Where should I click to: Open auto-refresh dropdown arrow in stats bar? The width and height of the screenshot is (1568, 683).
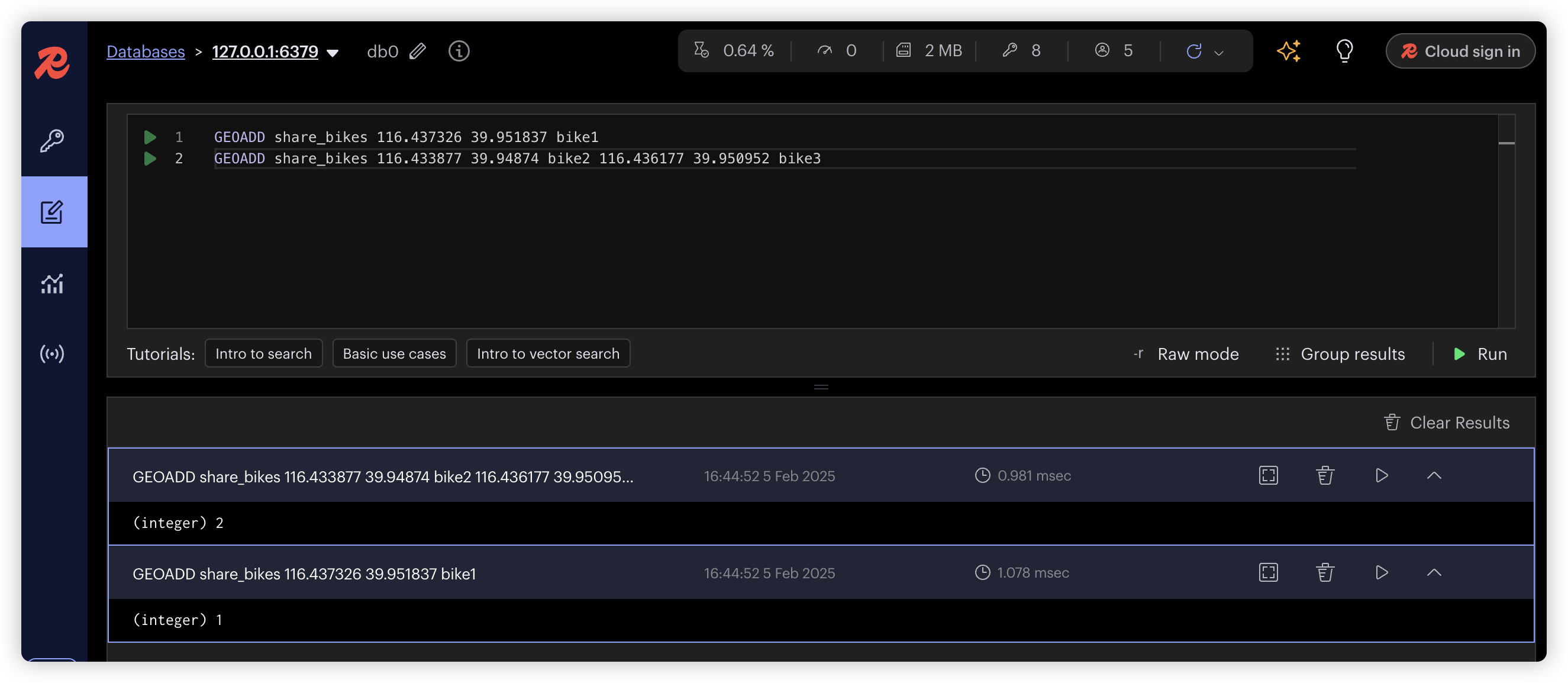1219,53
